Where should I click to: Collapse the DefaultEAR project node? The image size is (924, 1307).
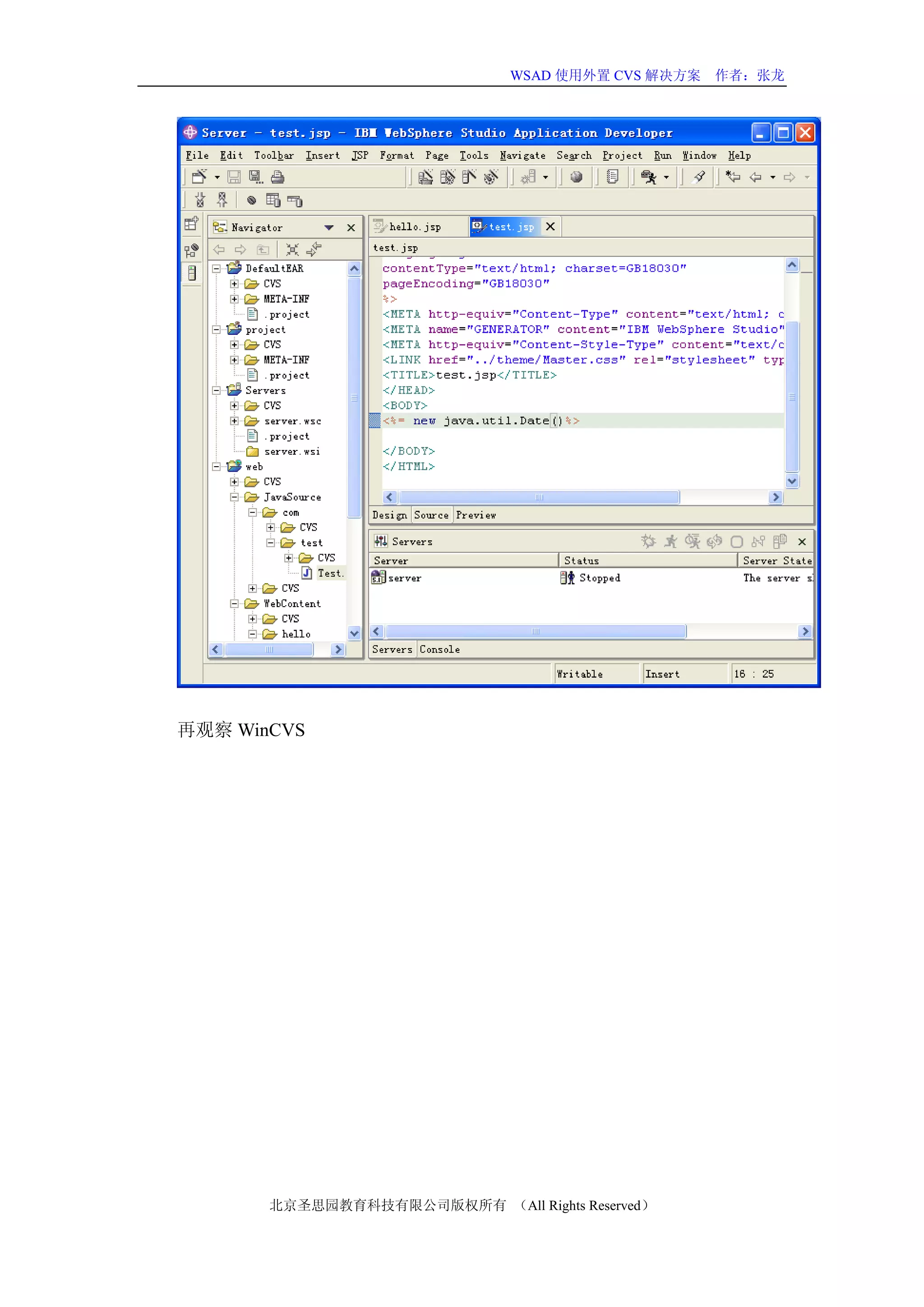(x=216, y=269)
